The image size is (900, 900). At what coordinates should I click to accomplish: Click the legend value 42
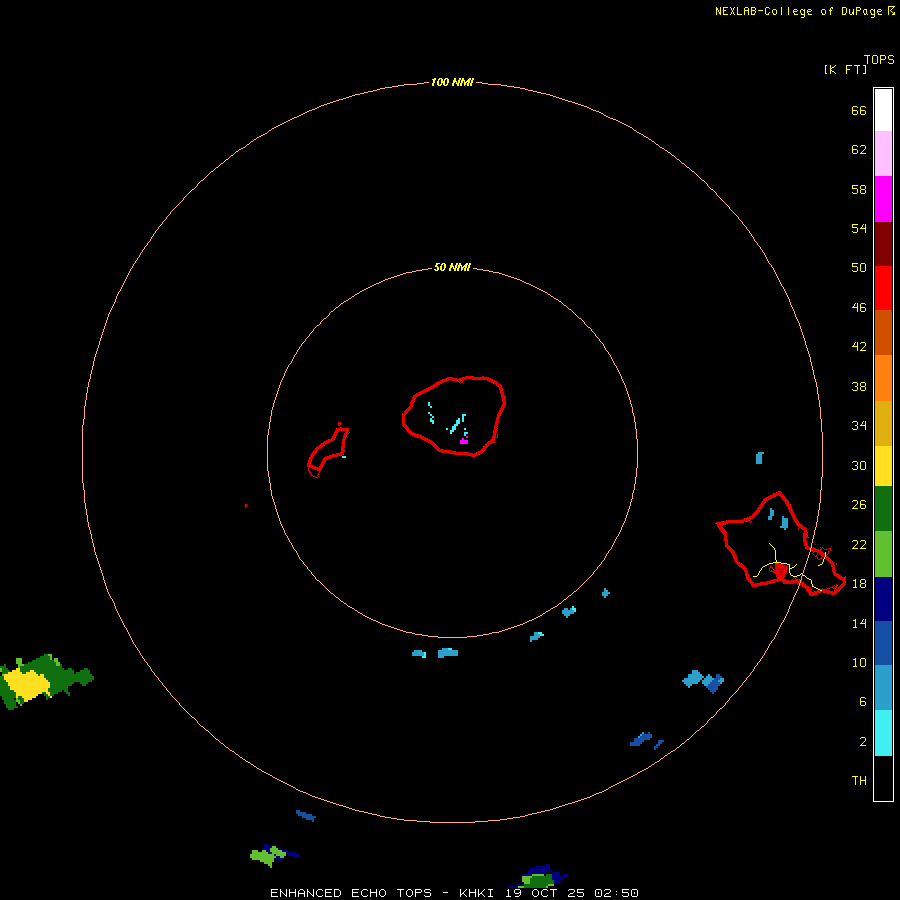pyautogui.click(x=859, y=347)
